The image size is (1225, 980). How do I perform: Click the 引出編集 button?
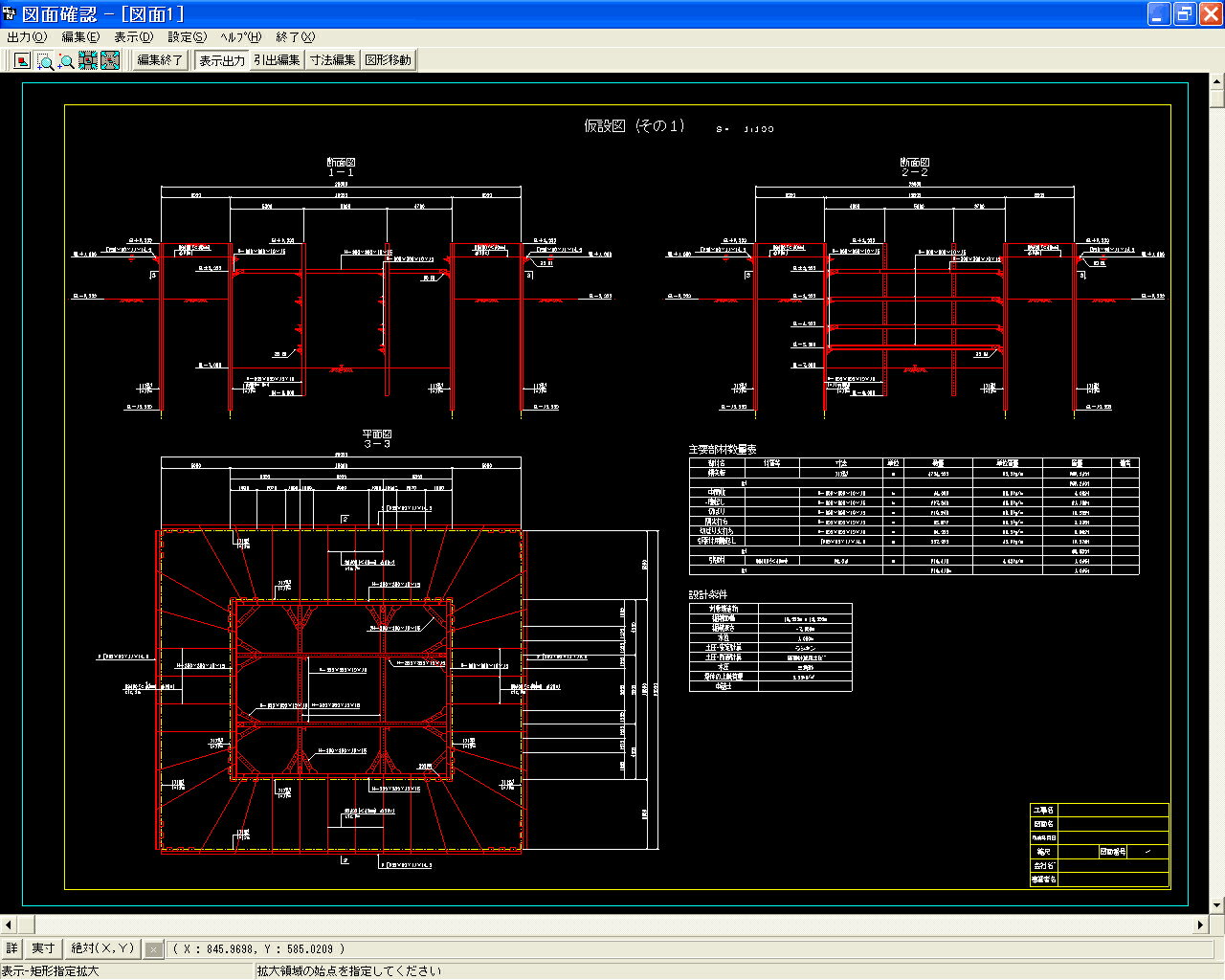[x=278, y=60]
